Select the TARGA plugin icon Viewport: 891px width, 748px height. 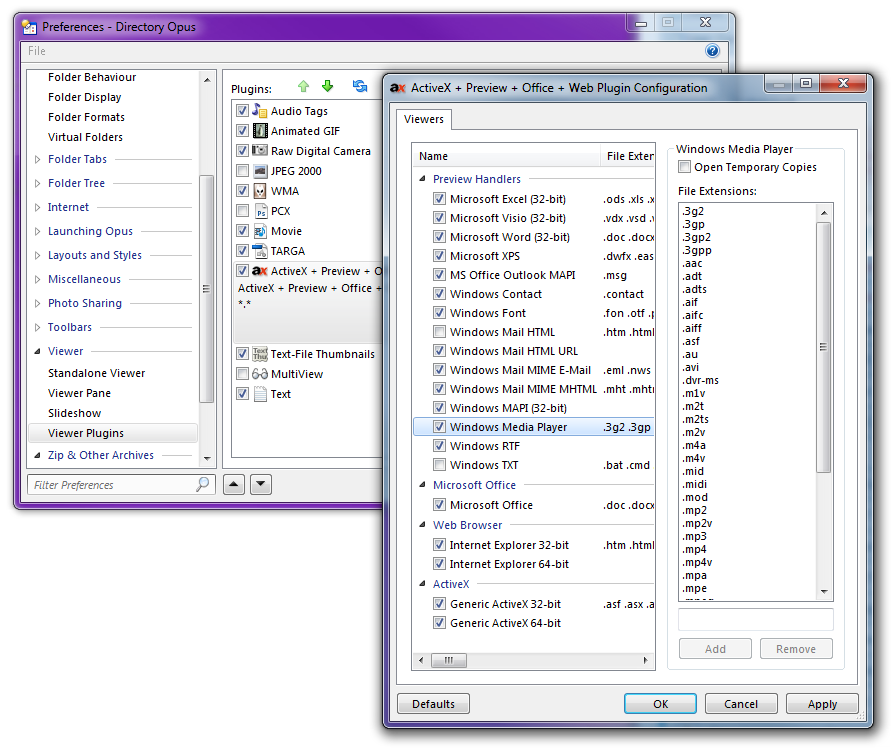point(260,251)
